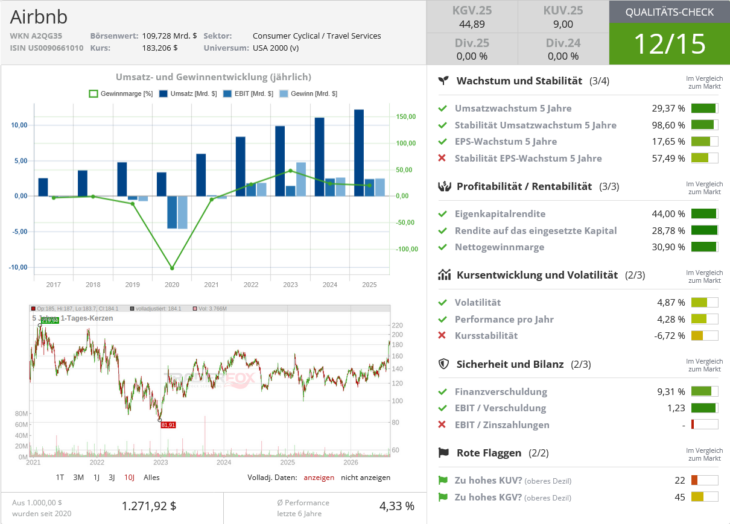Toggle the EBIT [Mrd. $] legend series
The image size is (730, 524).
tap(248, 94)
